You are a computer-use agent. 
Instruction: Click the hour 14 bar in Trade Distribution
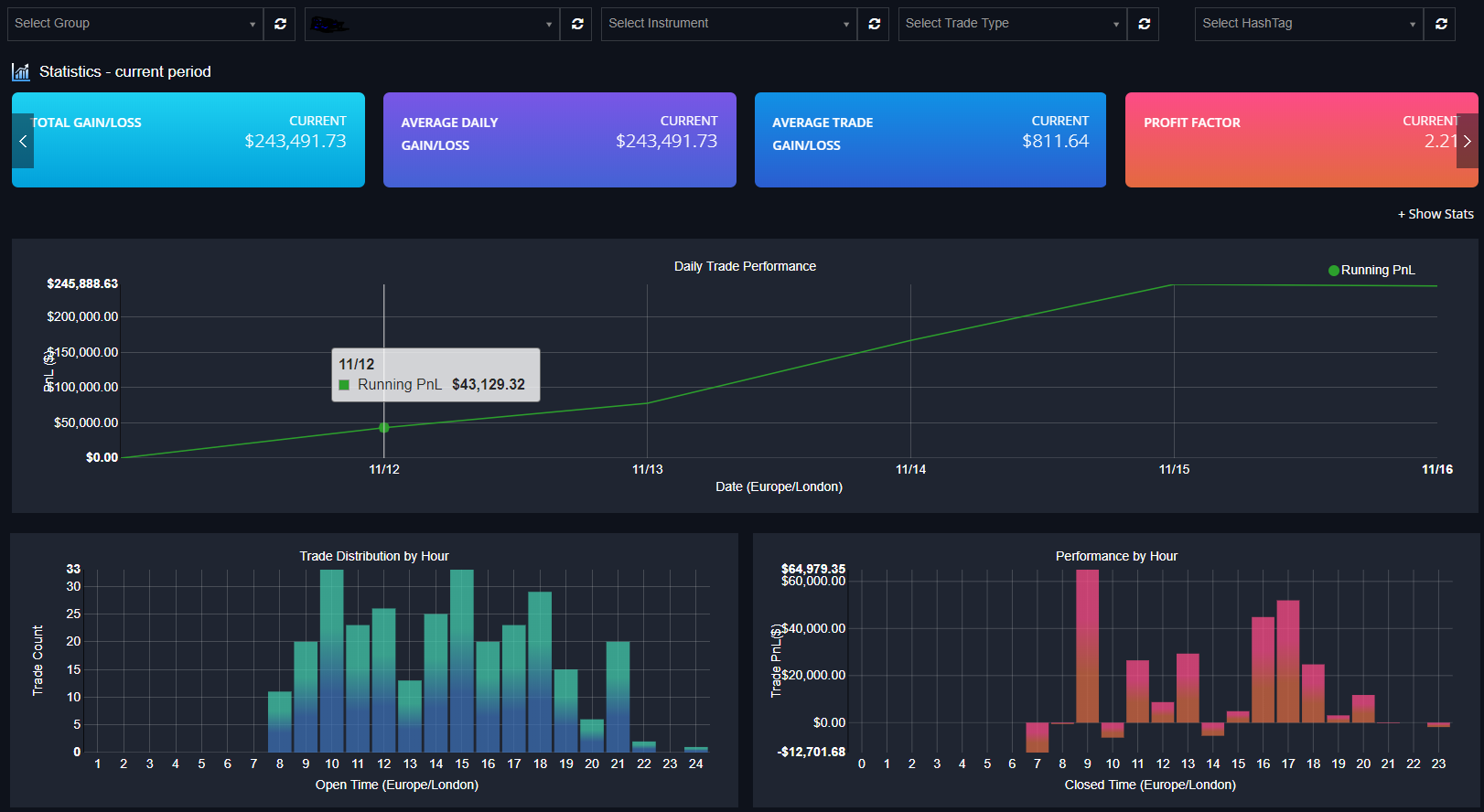click(x=436, y=683)
